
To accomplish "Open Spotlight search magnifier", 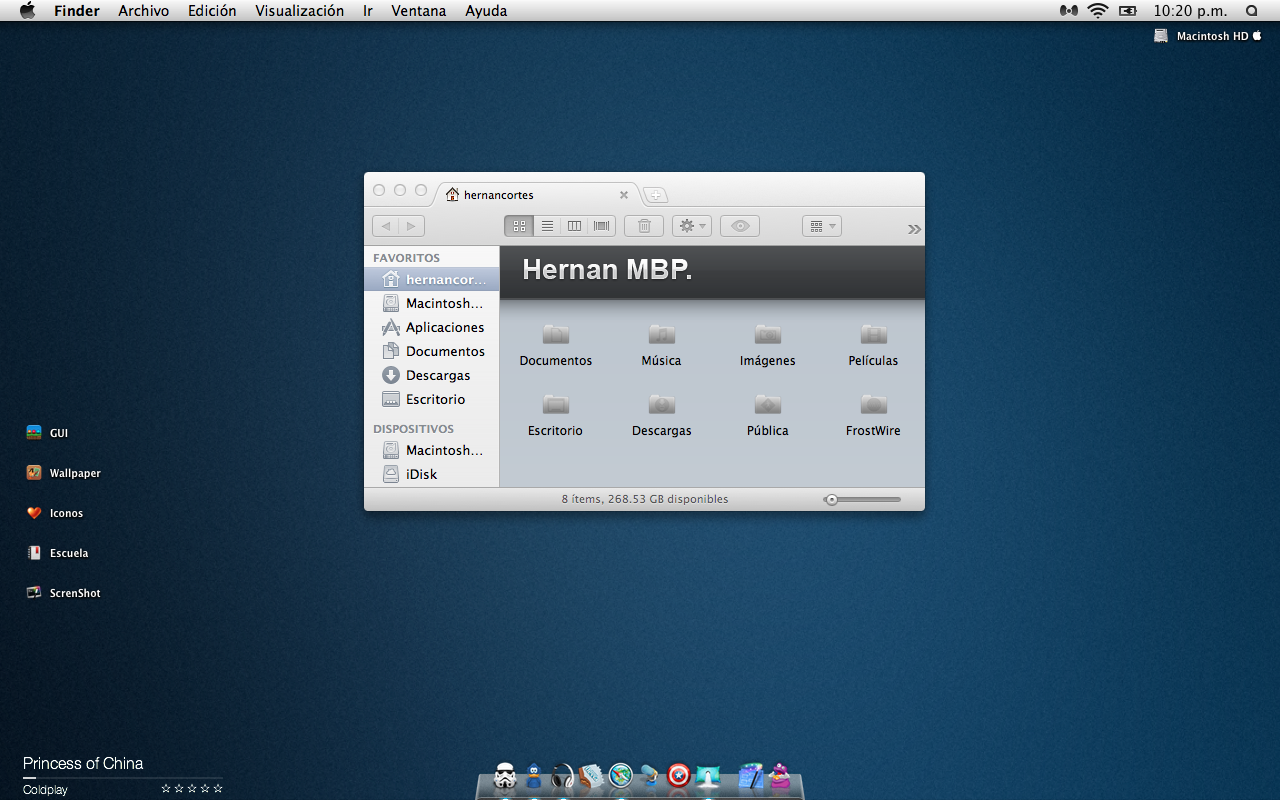I will 1251,11.
